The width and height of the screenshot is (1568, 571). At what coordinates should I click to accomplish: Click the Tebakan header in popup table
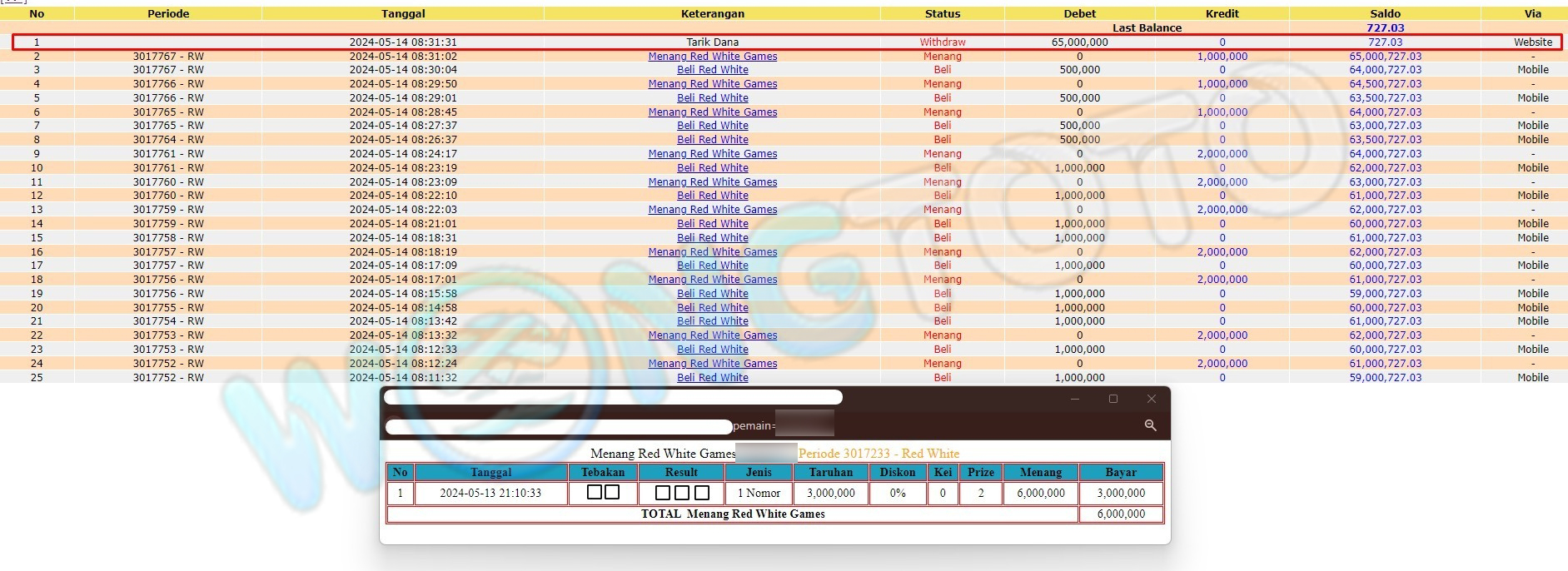[x=602, y=472]
